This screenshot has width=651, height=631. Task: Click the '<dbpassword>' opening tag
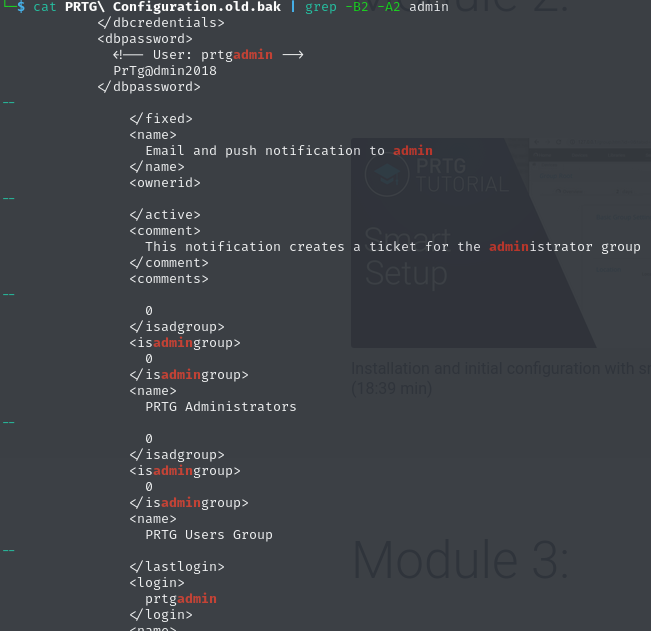tap(145, 39)
